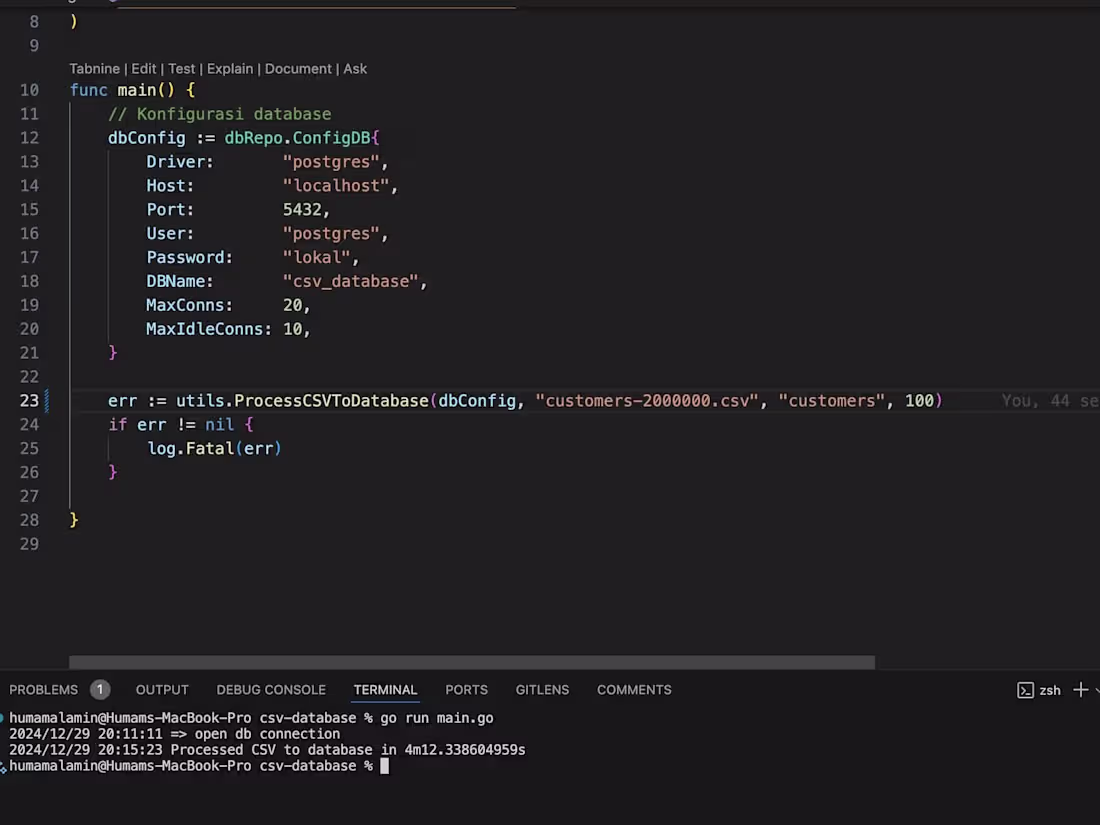Click the horizontal scrollbar below the editor
1100x825 pixels.
point(470,661)
